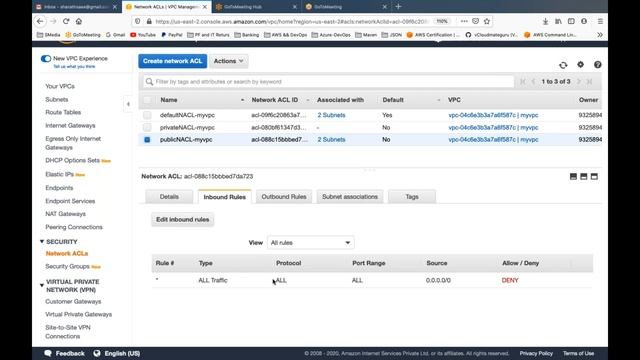Open Peering Connections in the sidebar

(x=74, y=227)
